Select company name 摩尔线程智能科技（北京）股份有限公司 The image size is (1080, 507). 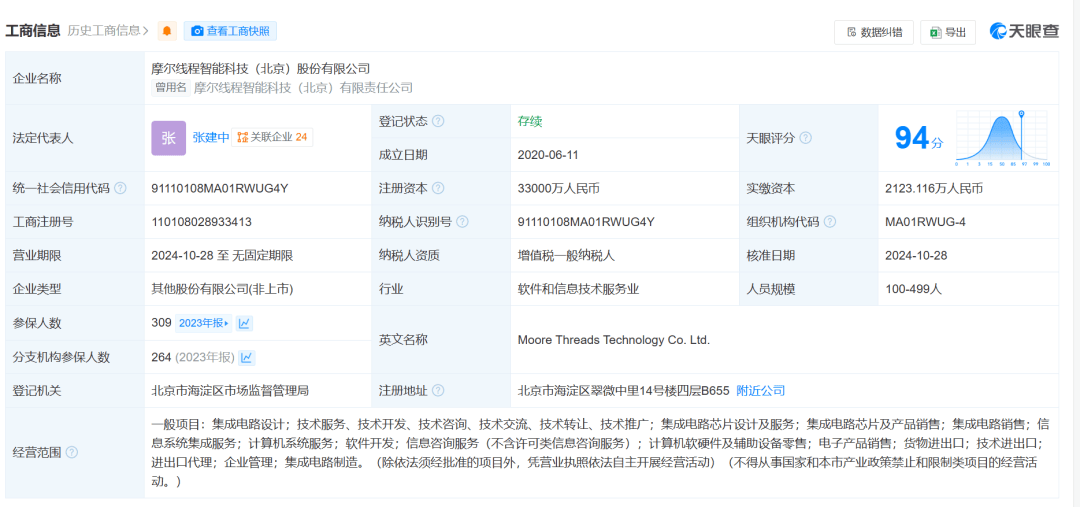point(261,69)
